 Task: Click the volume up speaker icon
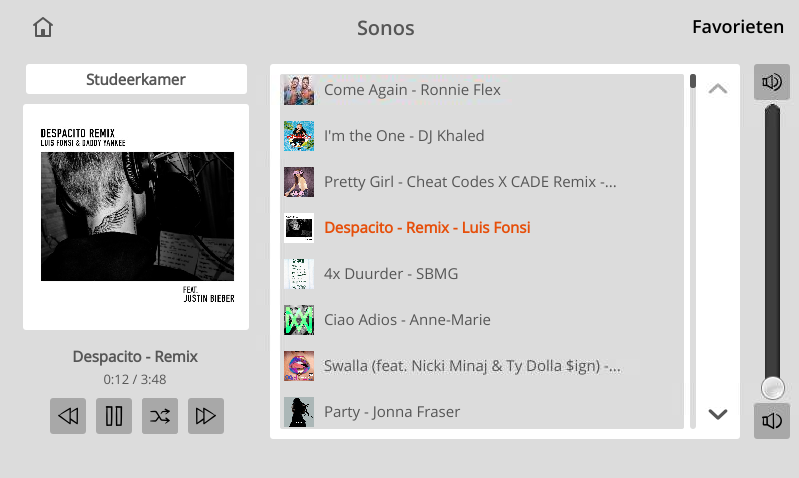coord(772,82)
